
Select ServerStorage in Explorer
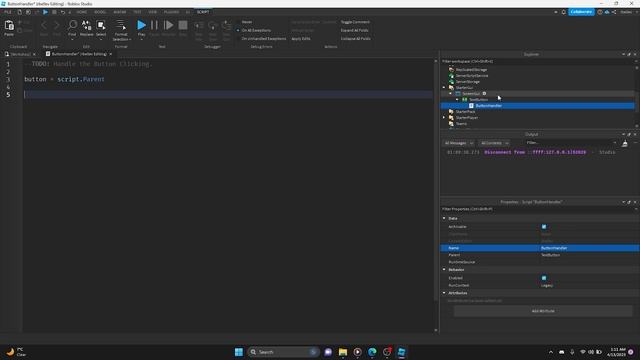point(467,82)
